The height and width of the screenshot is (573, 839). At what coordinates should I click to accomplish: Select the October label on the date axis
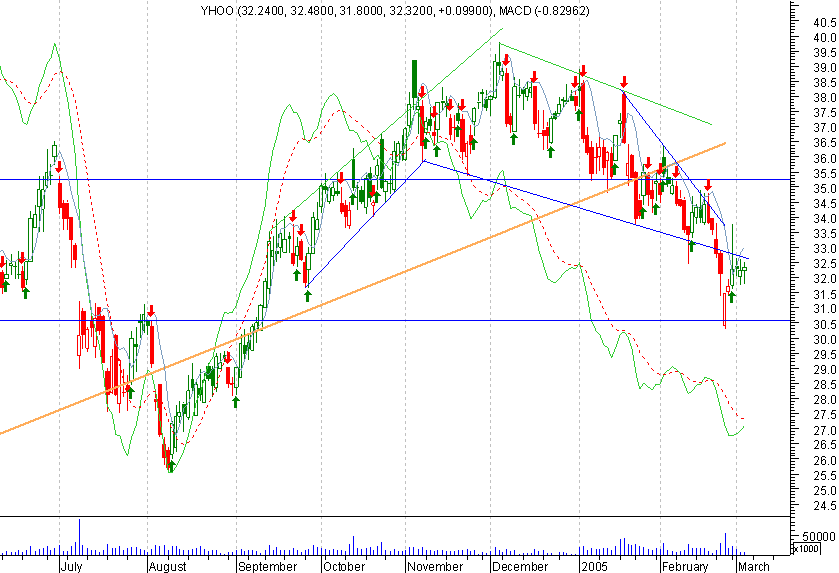(345, 566)
